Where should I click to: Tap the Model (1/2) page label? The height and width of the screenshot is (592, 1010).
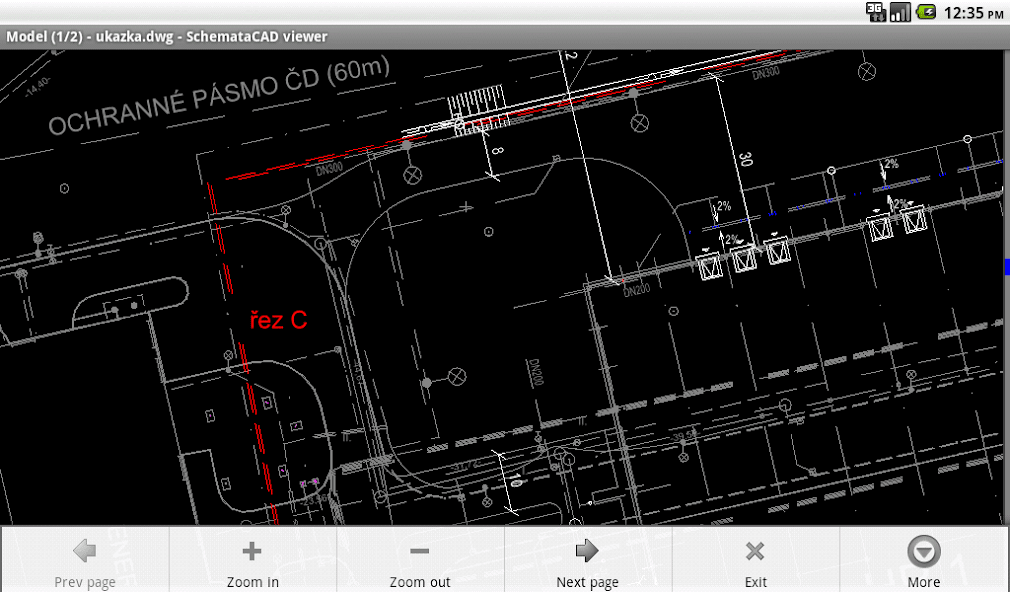point(42,36)
